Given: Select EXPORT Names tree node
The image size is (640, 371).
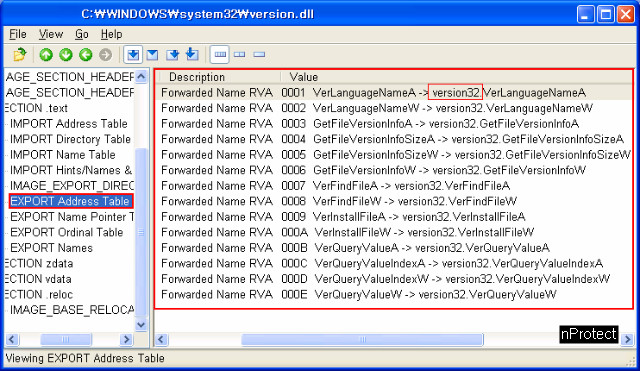Looking at the screenshot, I should click(51, 248).
